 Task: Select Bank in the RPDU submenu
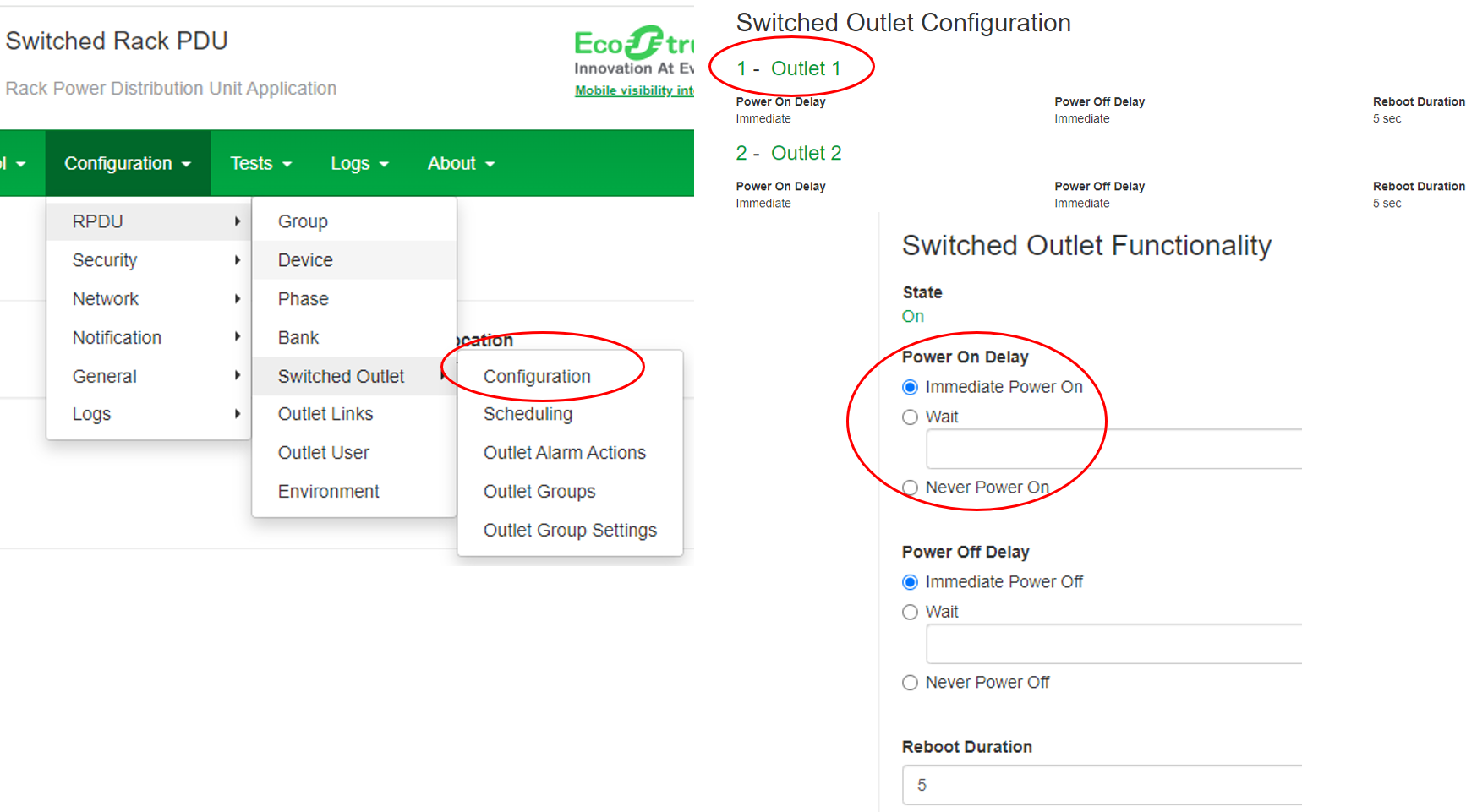point(354,338)
